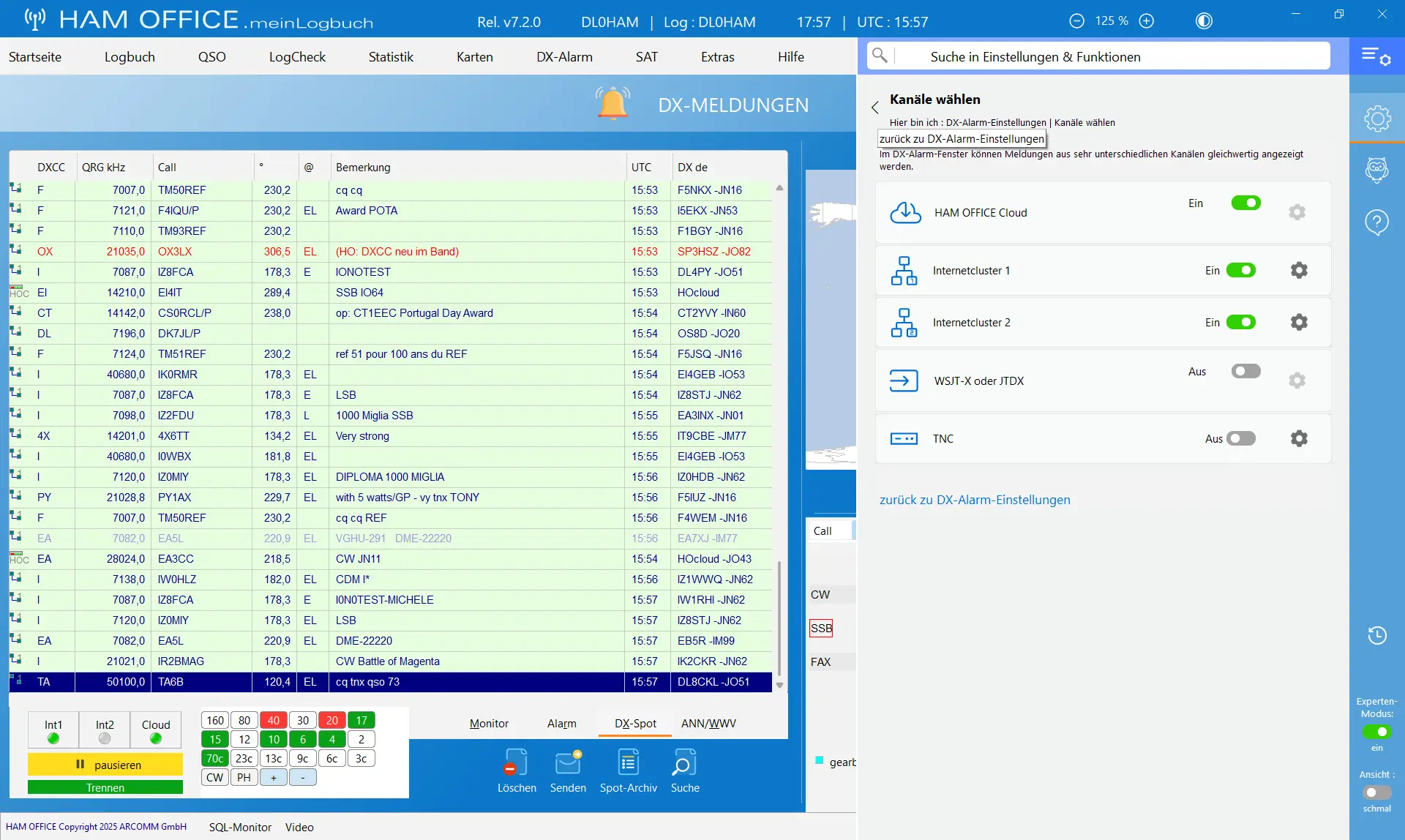The width and height of the screenshot is (1405, 840).
Task: Toggle the 17 band filter button
Action: [361, 720]
